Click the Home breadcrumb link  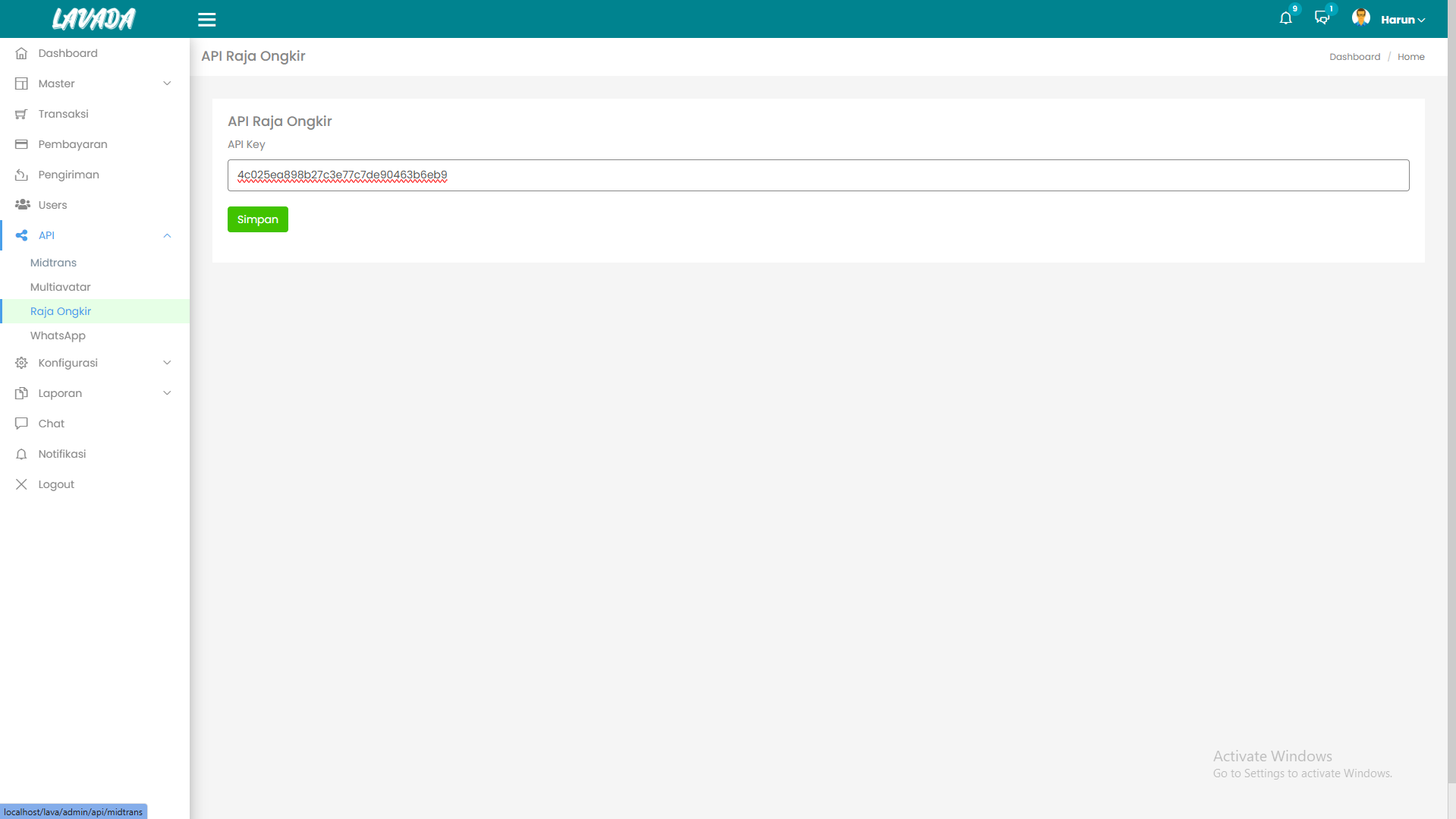click(x=1410, y=57)
